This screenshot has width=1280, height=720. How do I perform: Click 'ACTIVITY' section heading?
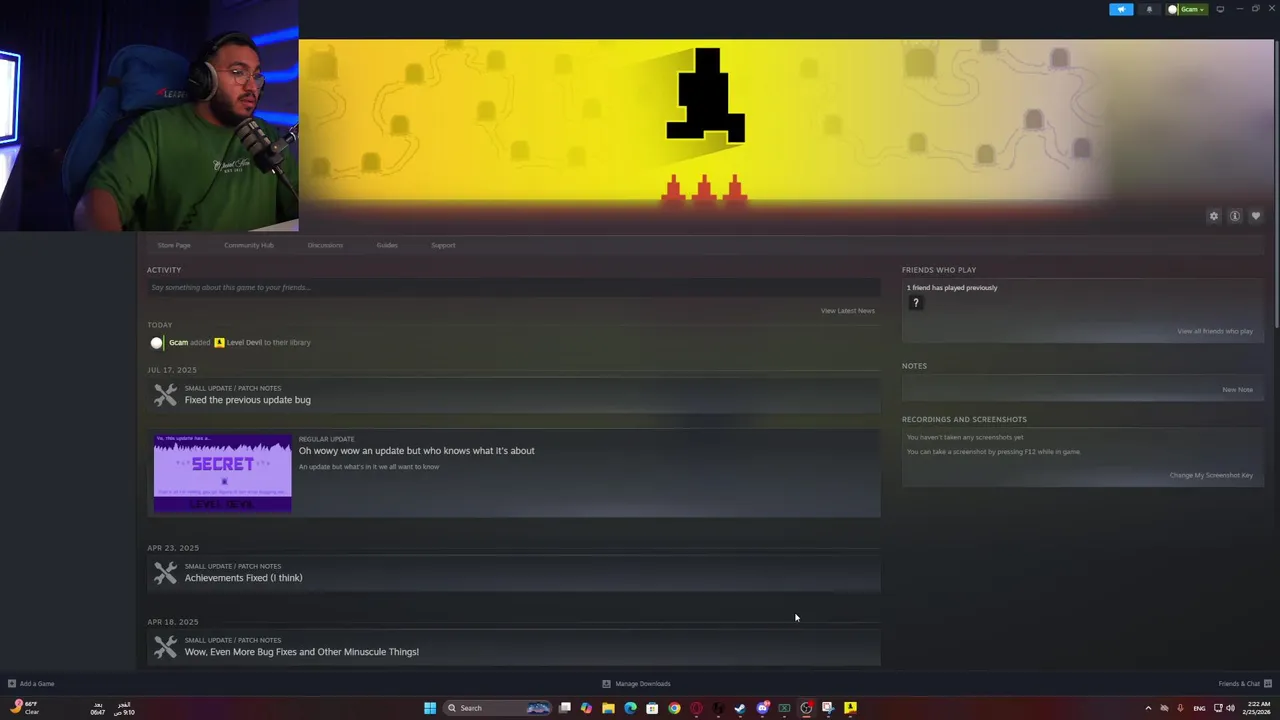click(x=164, y=270)
